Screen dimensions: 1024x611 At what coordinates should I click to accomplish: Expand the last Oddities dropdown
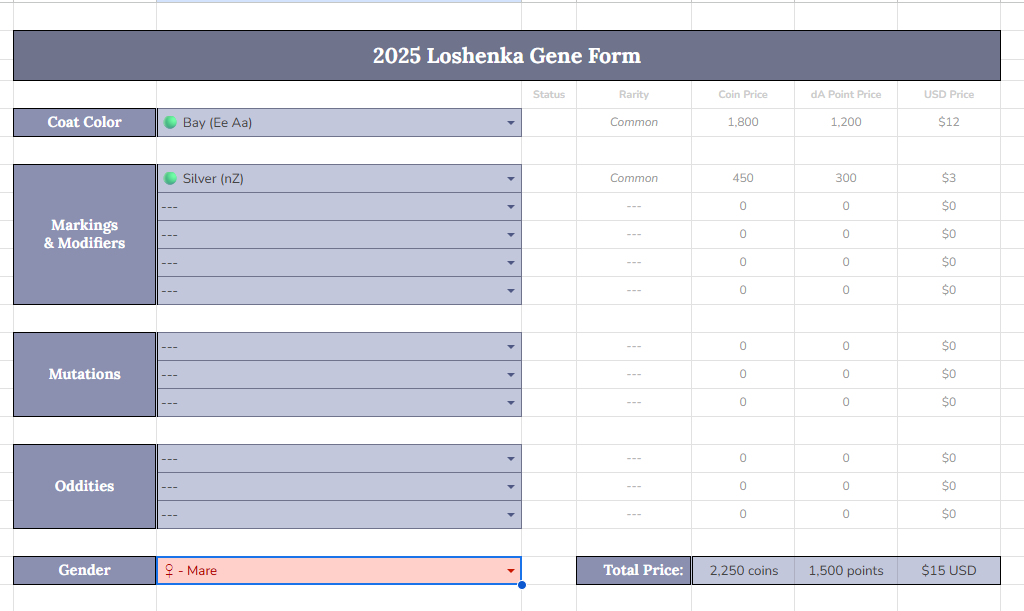[510, 515]
